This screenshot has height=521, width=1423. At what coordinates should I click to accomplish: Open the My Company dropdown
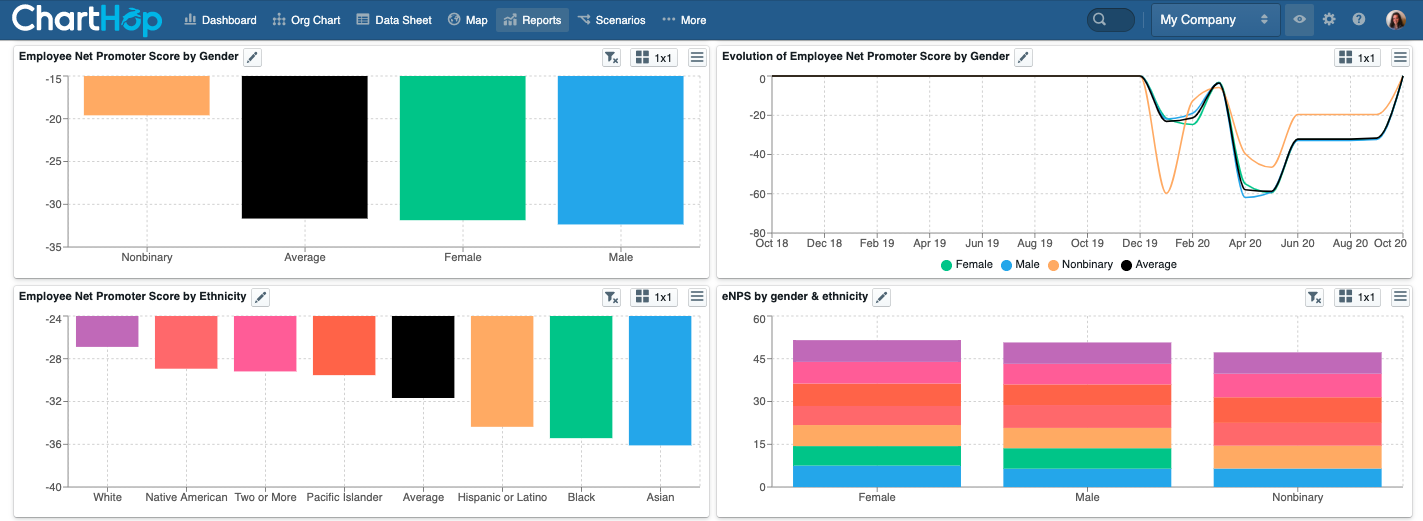pos(1215,19)
